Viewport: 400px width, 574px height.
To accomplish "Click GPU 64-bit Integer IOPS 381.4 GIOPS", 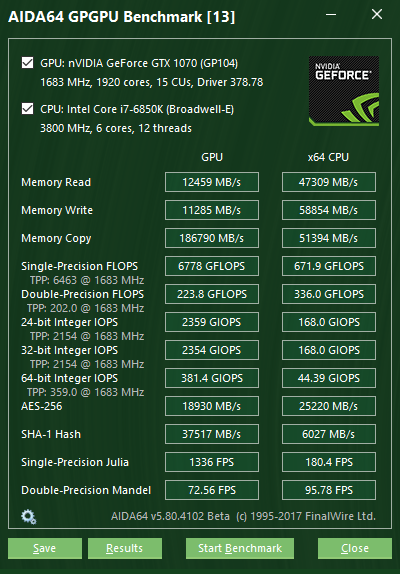I will pos(212,378).
